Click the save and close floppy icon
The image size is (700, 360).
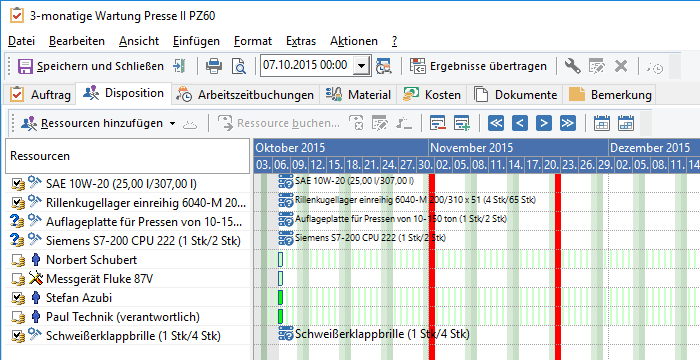tap(25, 67)
